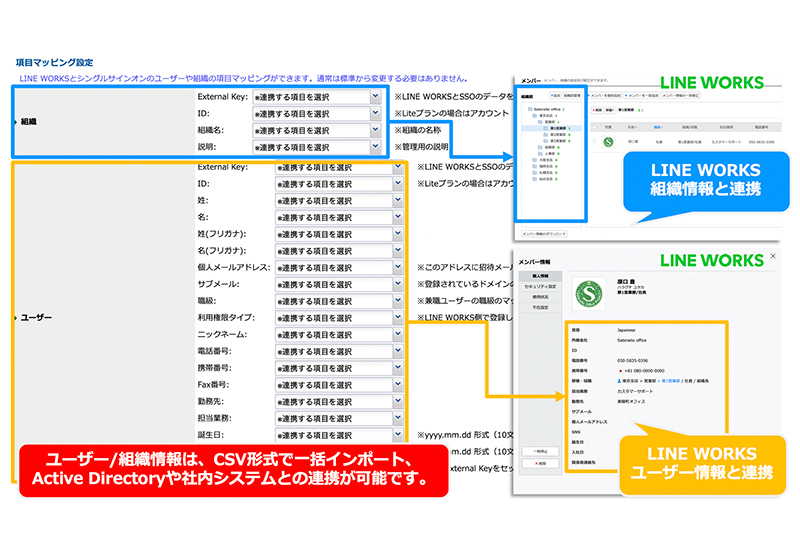
Task: Open the Fax番号 mapping dropdown
Action: coord(339,385)
